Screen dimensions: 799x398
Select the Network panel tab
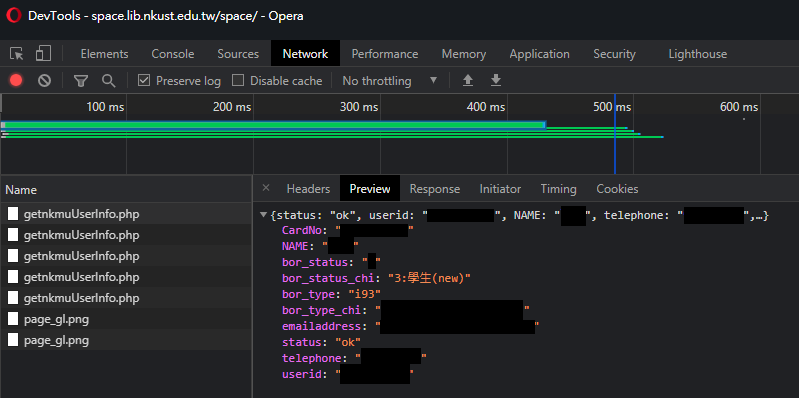(305, 54)
